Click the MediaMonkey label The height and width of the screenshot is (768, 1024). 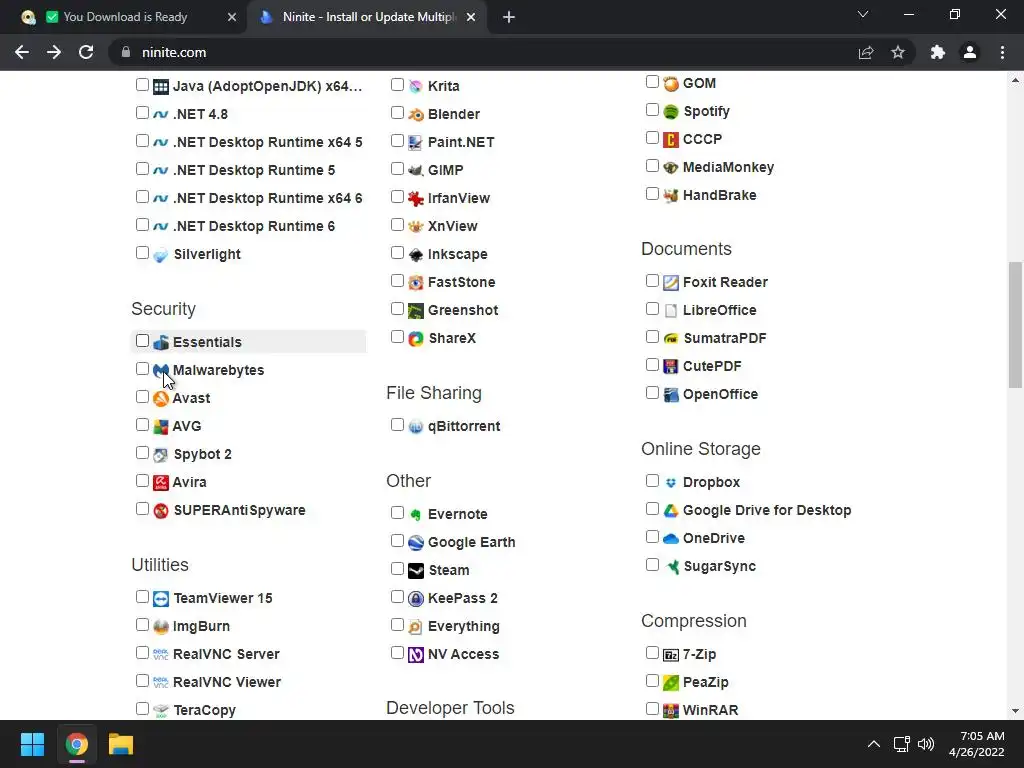(728, 167)
